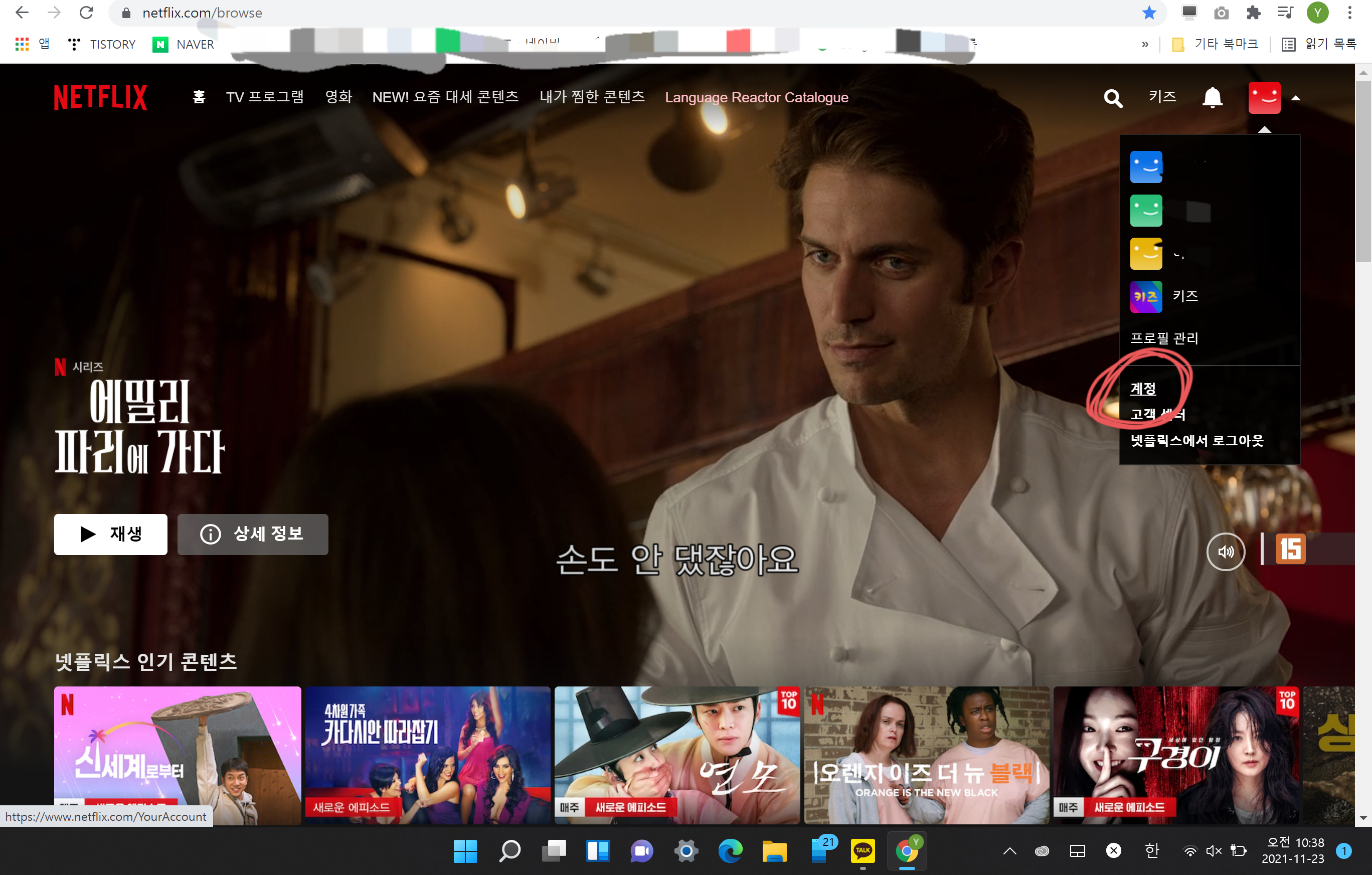Open the media control playlist icon
Viewport: 1372px width, 875px height.
tap(1285, 13)
